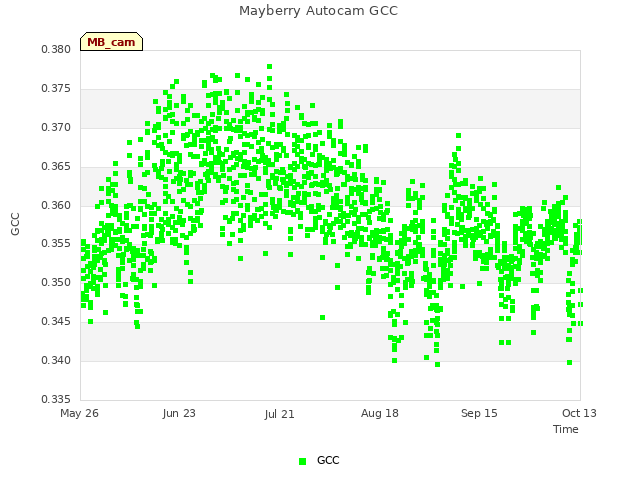640x480 pixels.
Task: Click the x-axis label May 26
Action: (79, 413)
